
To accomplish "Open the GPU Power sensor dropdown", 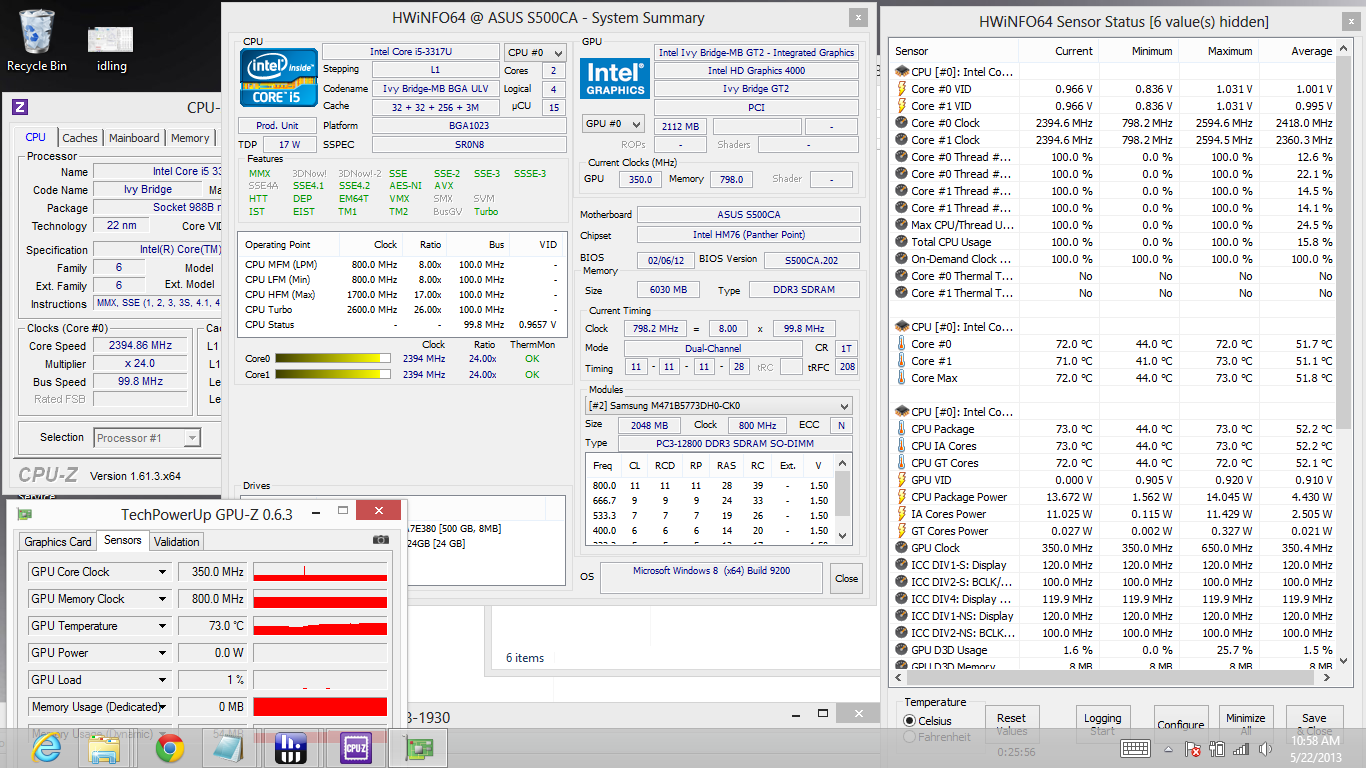I will click(x=100, y=653).
